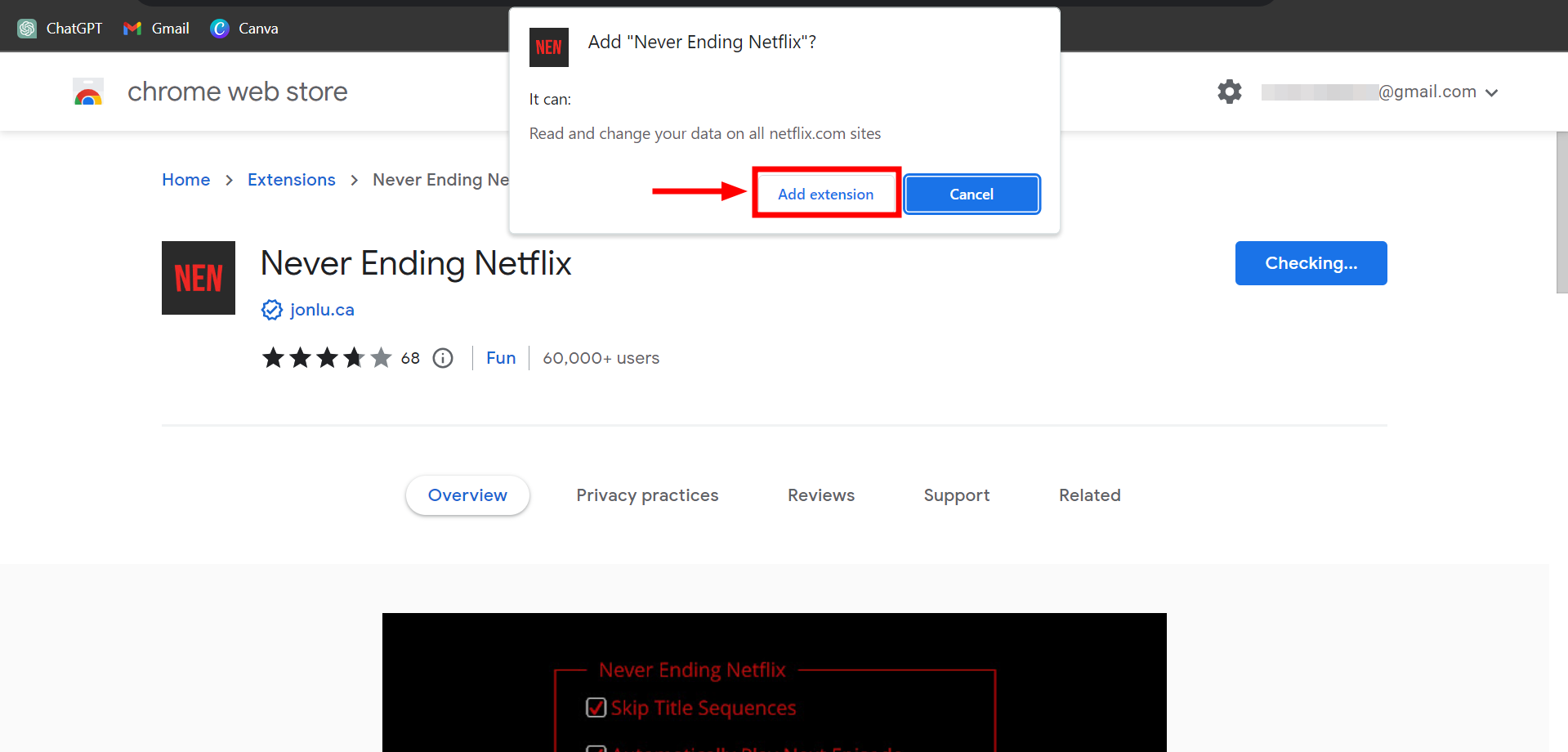Open the settings gear icon
The height and width of the screenshot is (752, 1568).
click(1229, 92)
